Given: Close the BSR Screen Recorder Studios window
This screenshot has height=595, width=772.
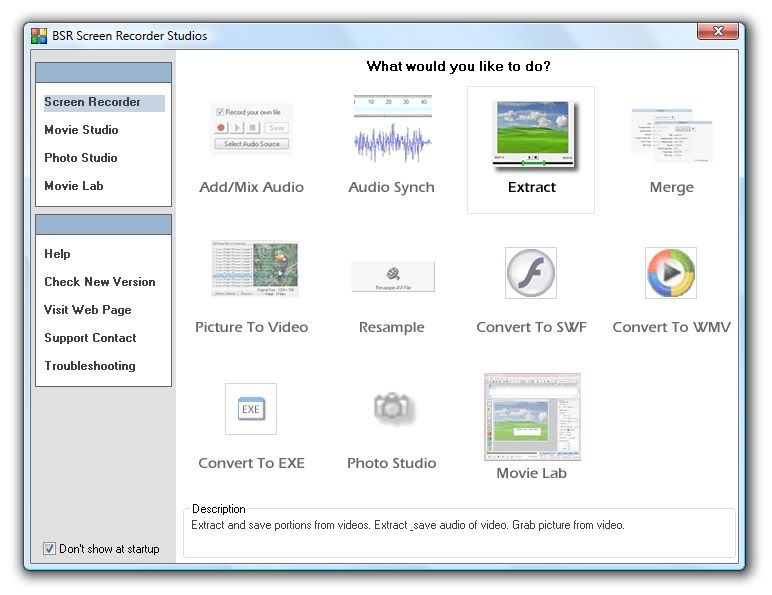Looking at the screenshot, I should (x=718, y=31).
